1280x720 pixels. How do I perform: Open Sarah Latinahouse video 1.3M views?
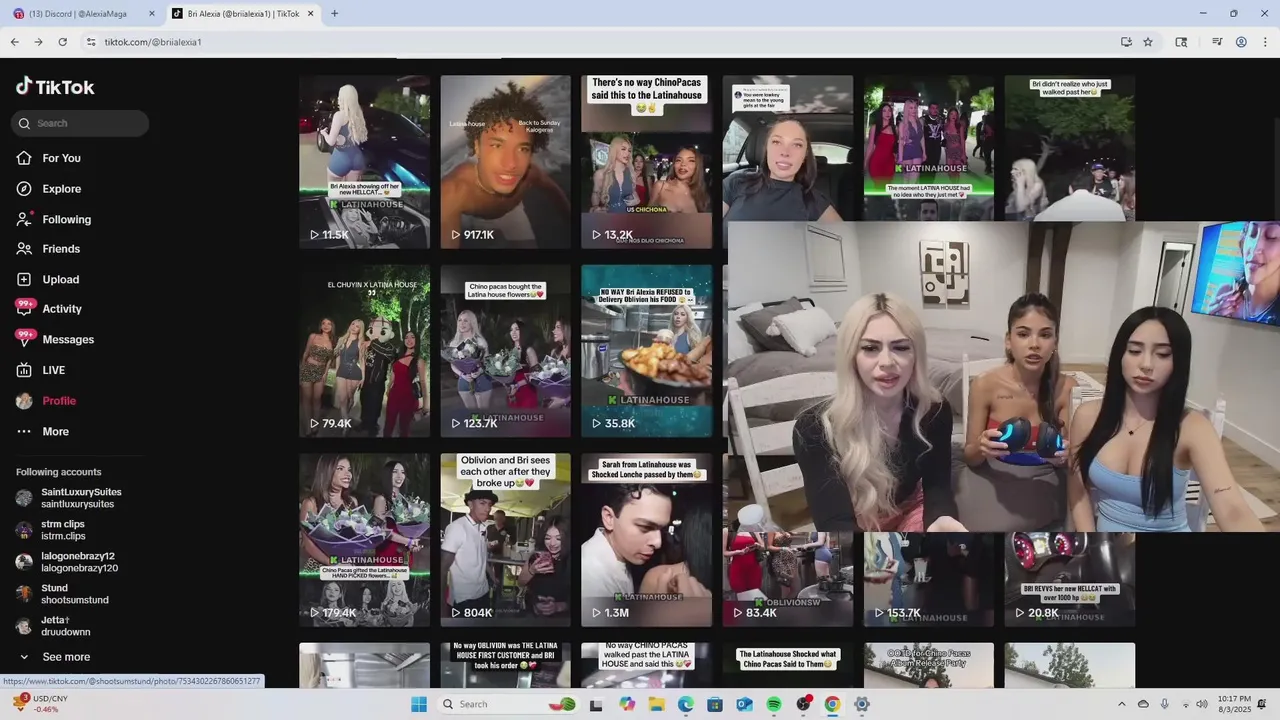(646, 540)
